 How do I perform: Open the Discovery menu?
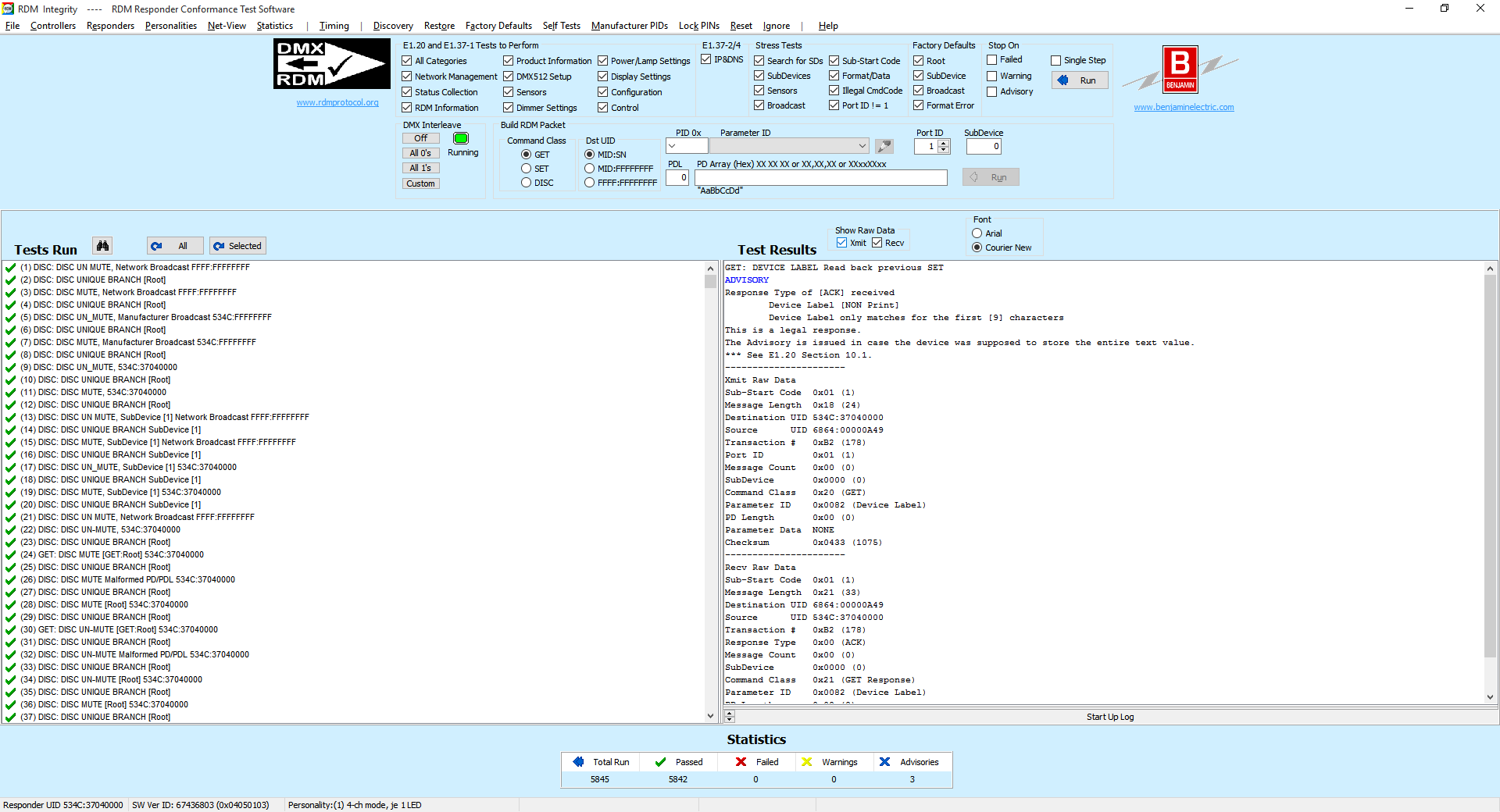(x=393, y=26)
